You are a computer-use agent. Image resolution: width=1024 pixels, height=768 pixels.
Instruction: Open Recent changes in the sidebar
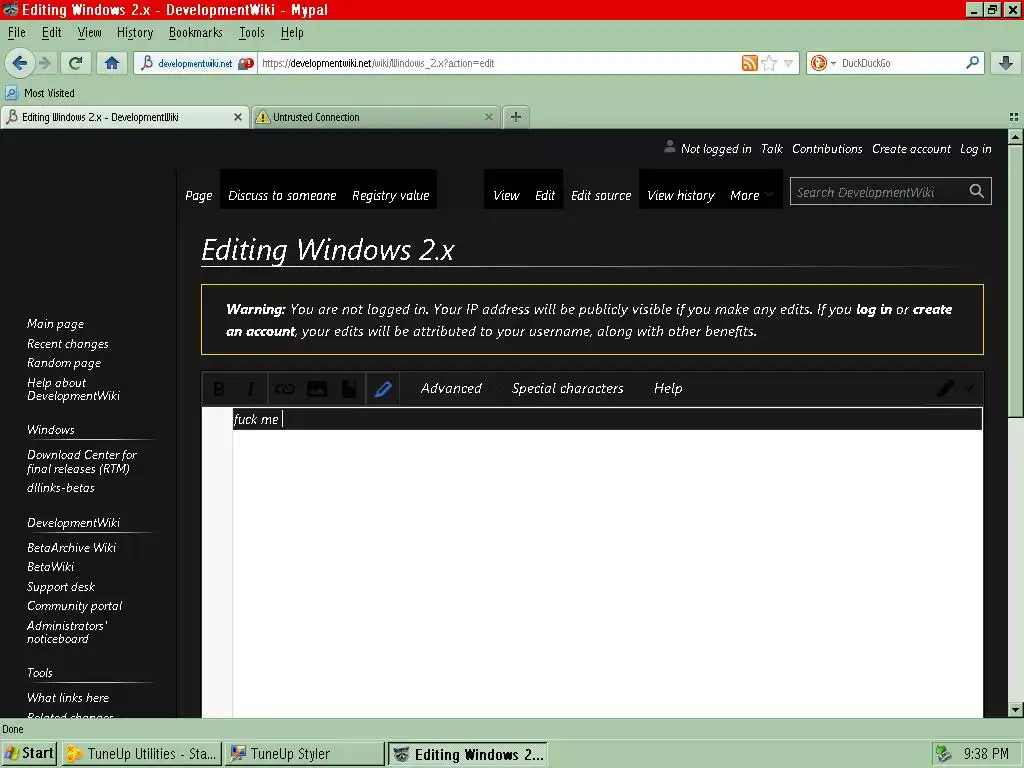tap(67, 344)
